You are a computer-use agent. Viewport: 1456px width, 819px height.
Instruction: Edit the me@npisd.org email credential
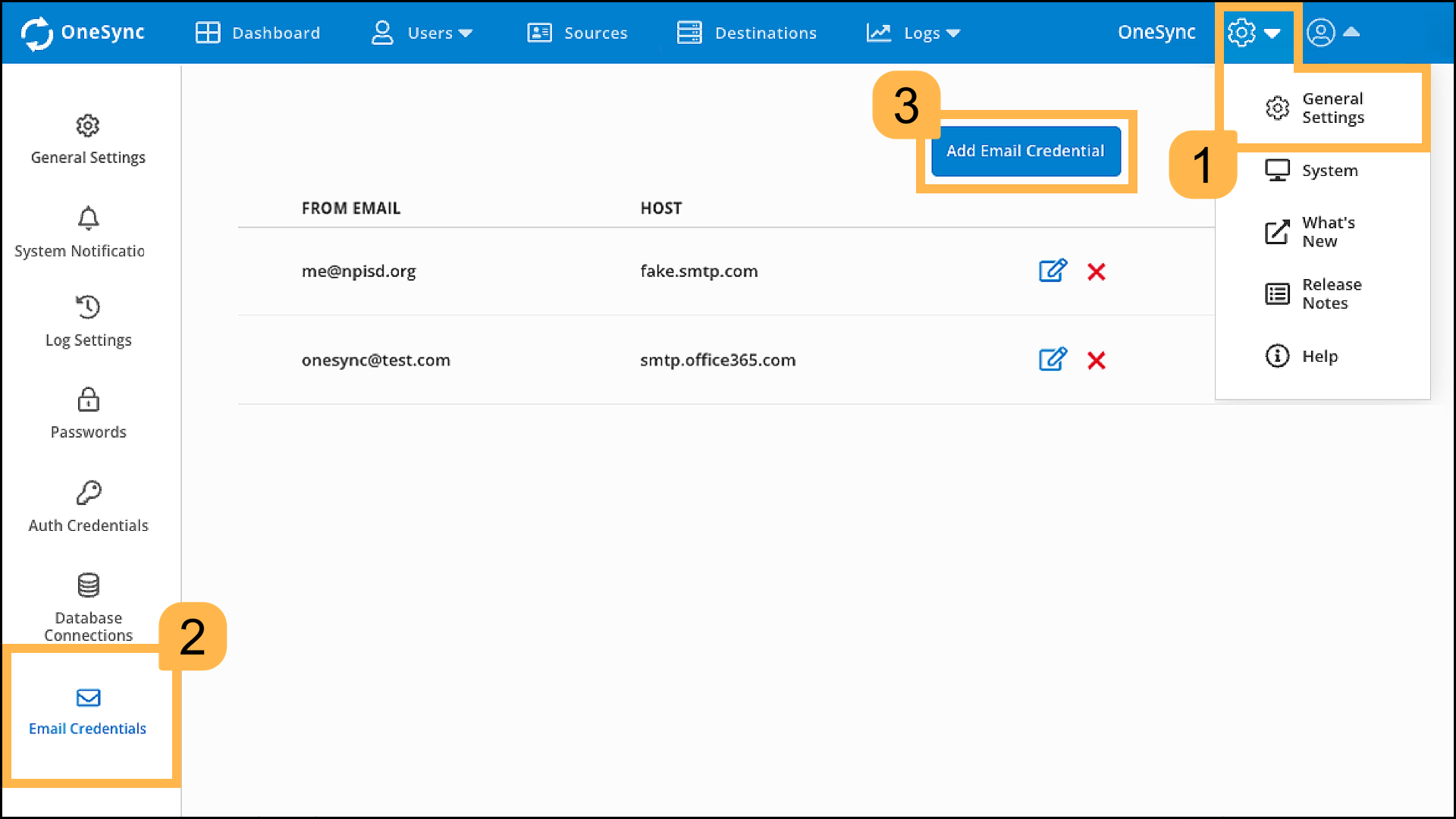coord(1053,271)
